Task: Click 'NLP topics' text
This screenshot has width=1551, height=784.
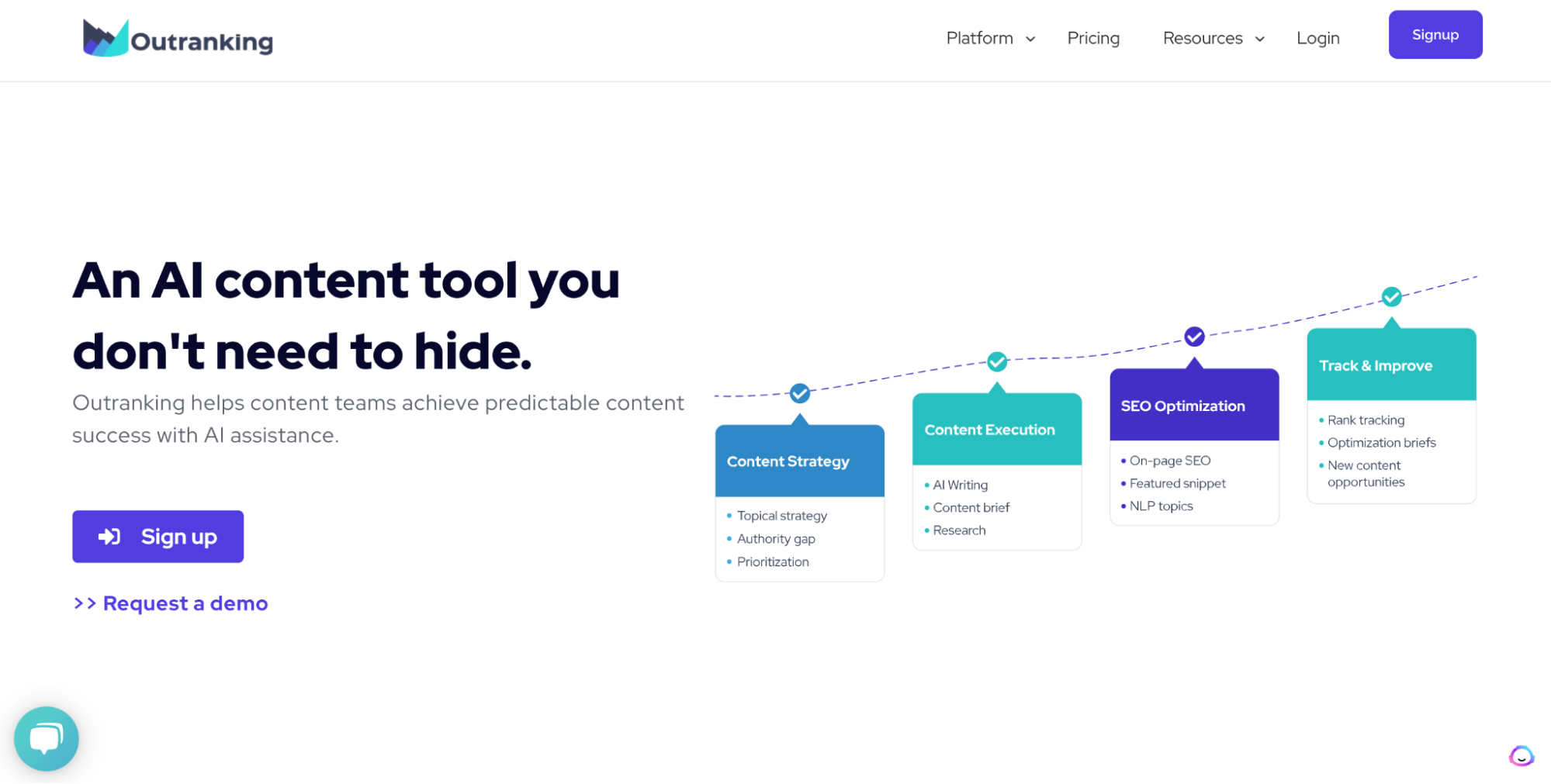Action: coord(1162,506)
